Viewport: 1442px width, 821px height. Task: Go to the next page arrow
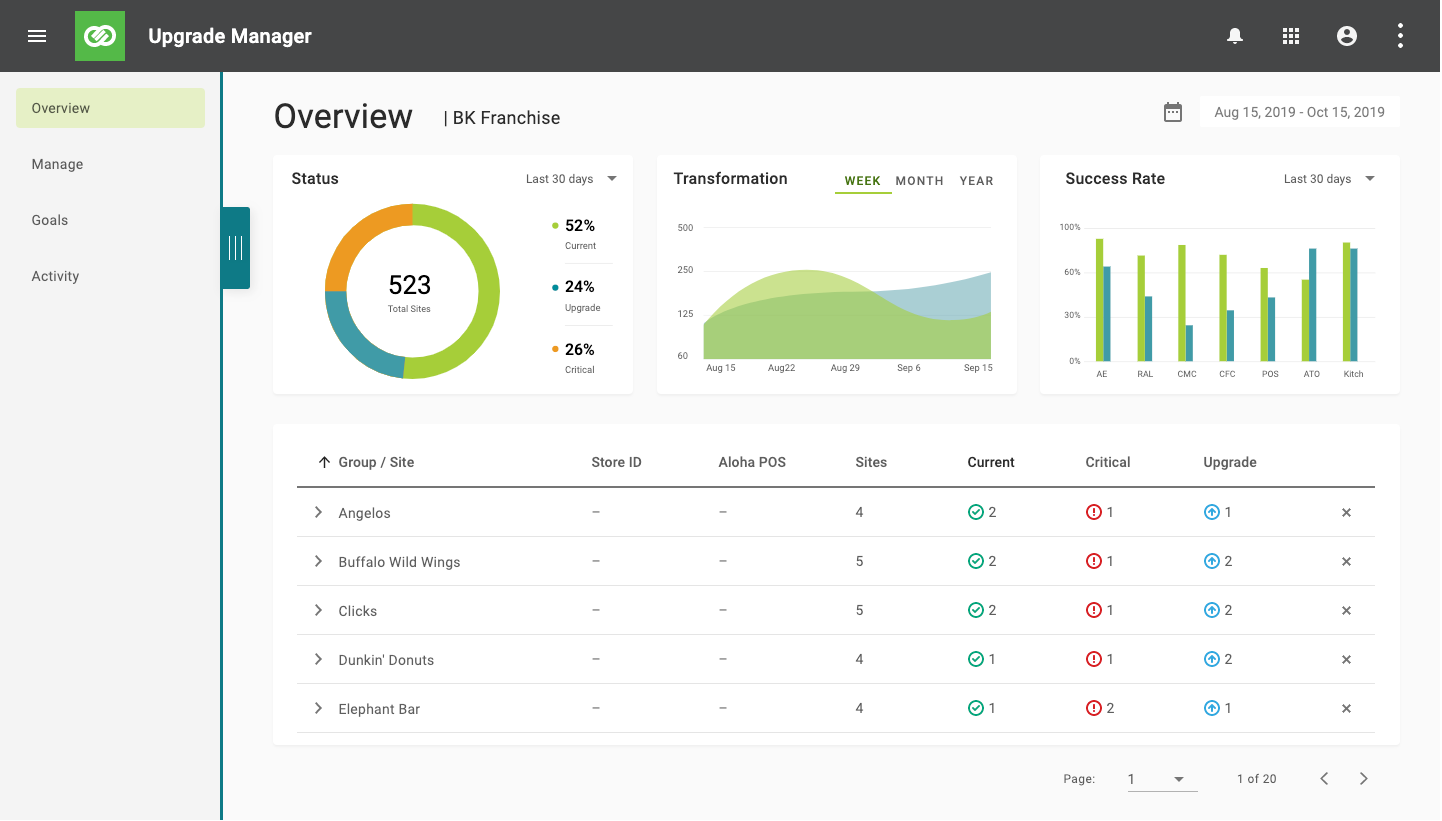pyautogui.click(x=1363, y=779)
